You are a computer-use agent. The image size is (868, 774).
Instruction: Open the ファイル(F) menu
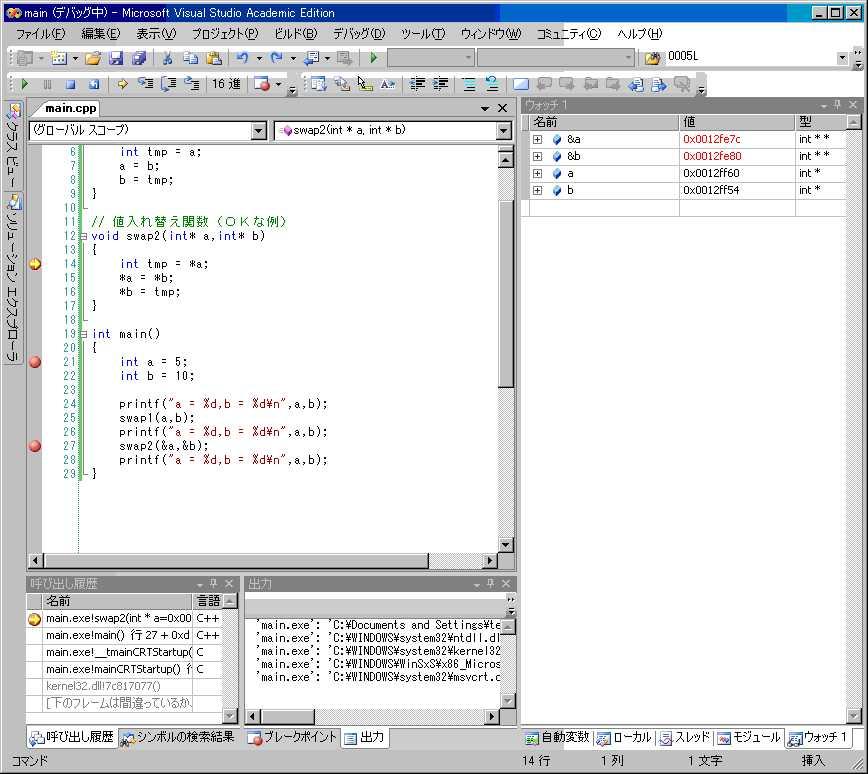click(40, 34)
